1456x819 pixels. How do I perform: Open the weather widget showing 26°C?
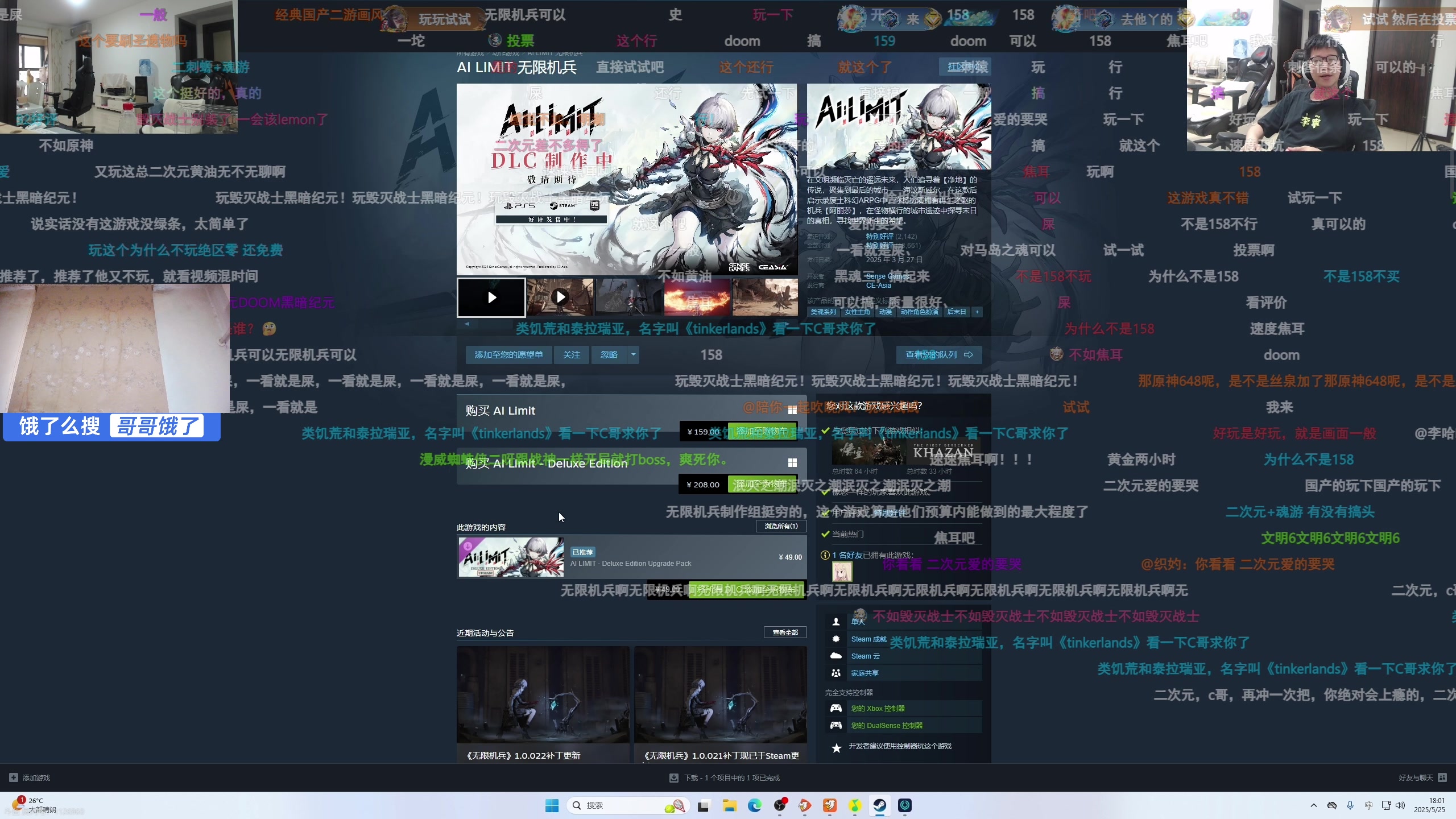(x=35, y=805)
